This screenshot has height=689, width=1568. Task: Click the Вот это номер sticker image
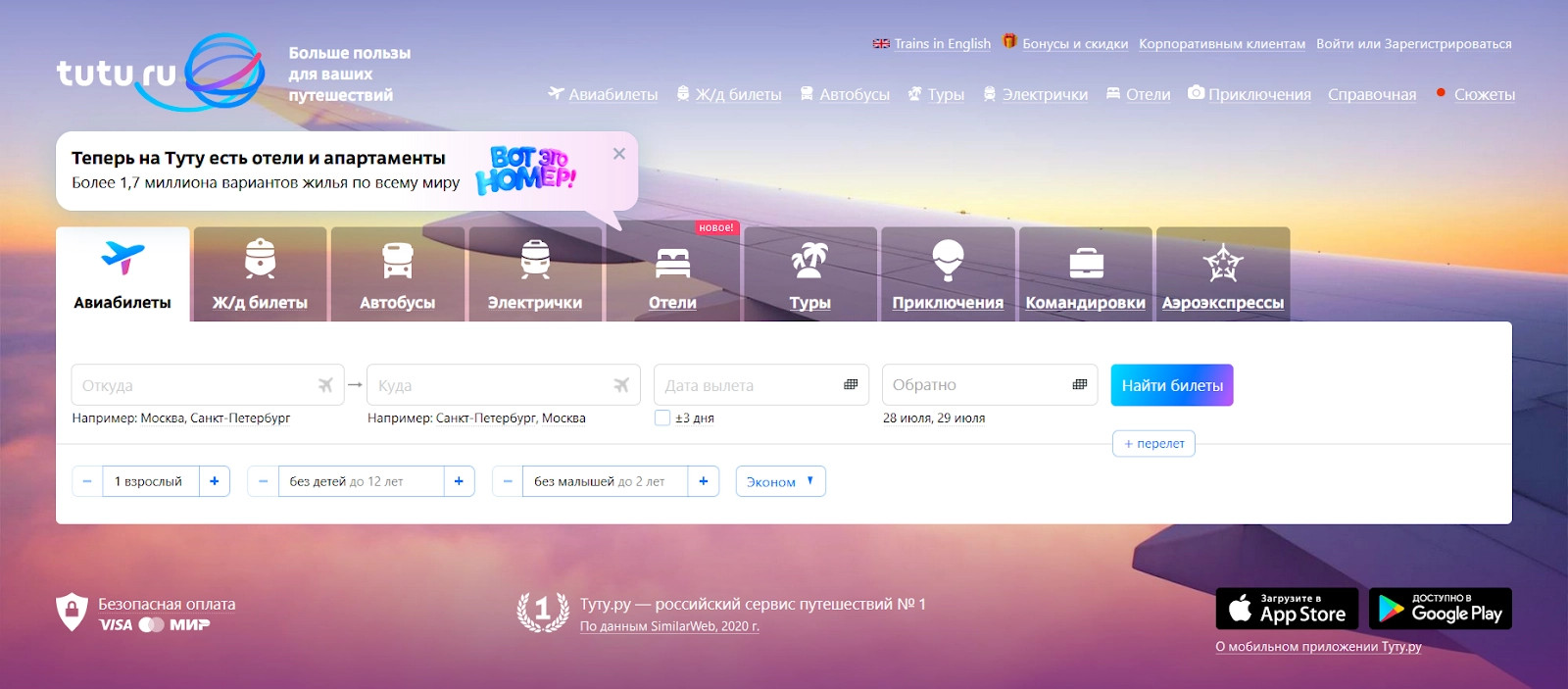point(526,170)
